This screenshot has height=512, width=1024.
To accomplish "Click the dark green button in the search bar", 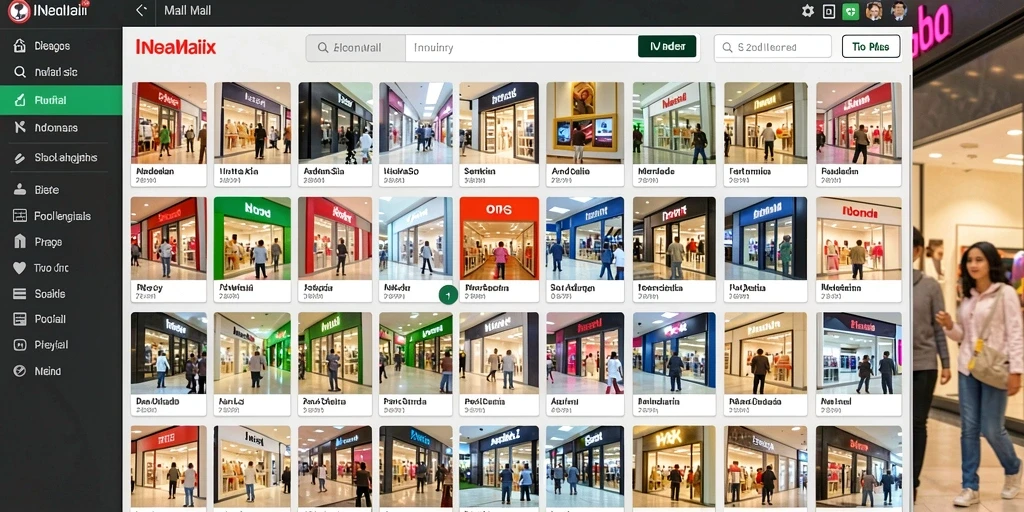I will [x=667, y=47].
